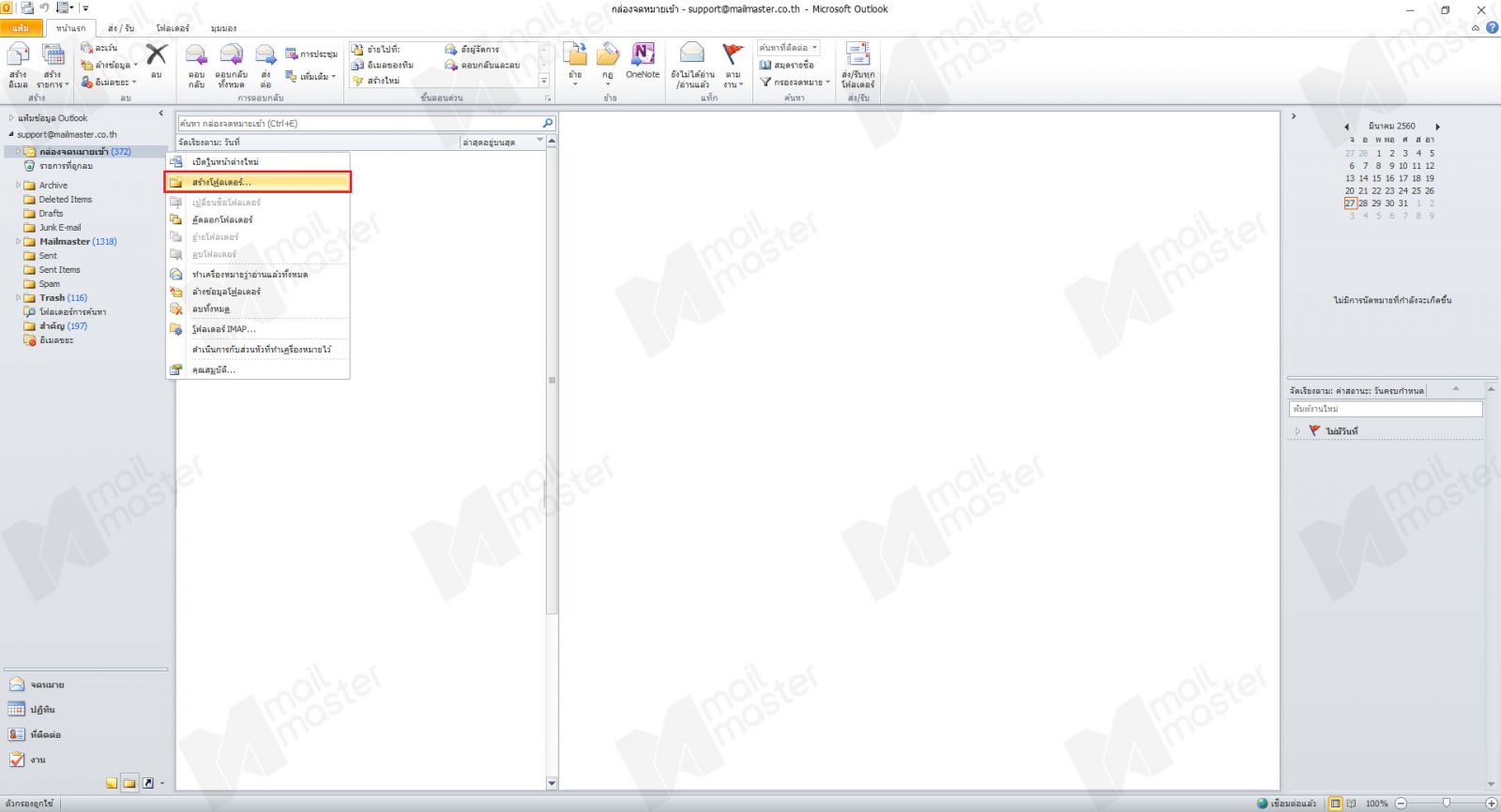Expand the Outlook data file (แฟ้มข้อมูล Outlook) node
The height and width of the screenshot is (812, 1501).
[x=11, y=118]
